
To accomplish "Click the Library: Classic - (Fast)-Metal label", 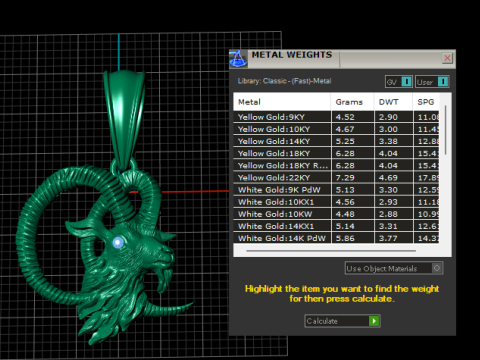I will (284, 81).
